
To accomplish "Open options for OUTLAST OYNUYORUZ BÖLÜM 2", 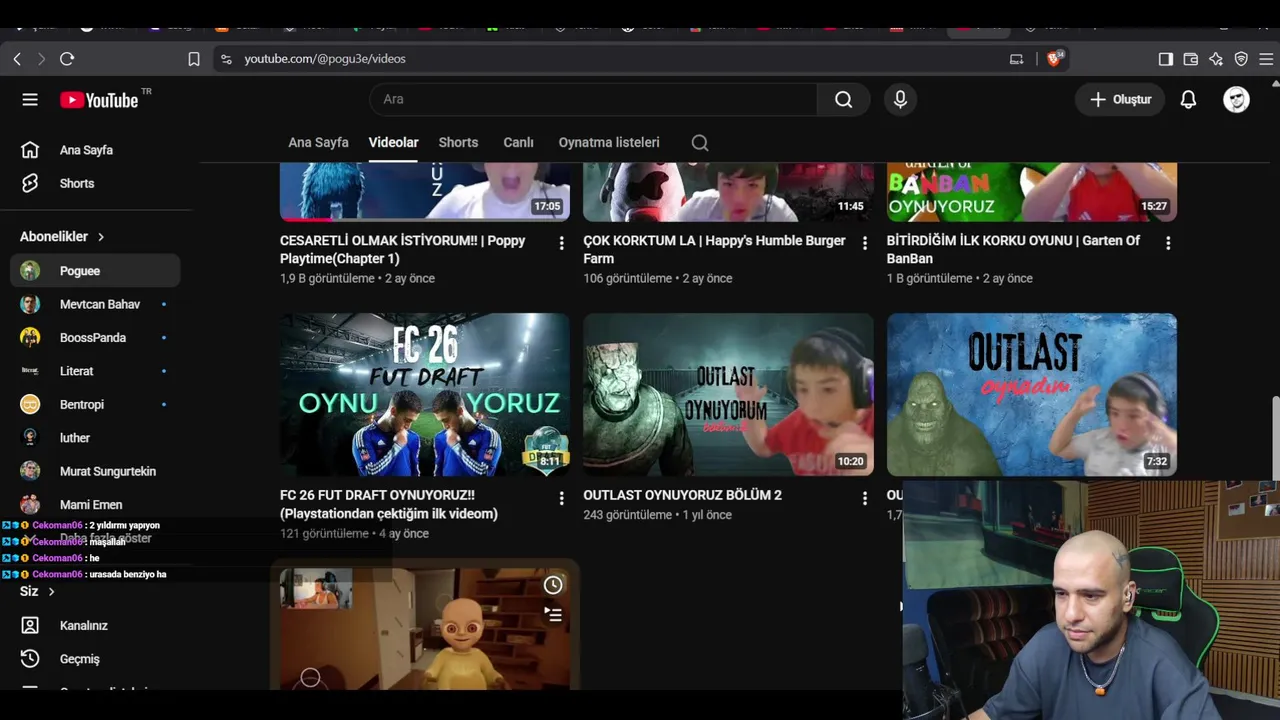I will point(865,498).
